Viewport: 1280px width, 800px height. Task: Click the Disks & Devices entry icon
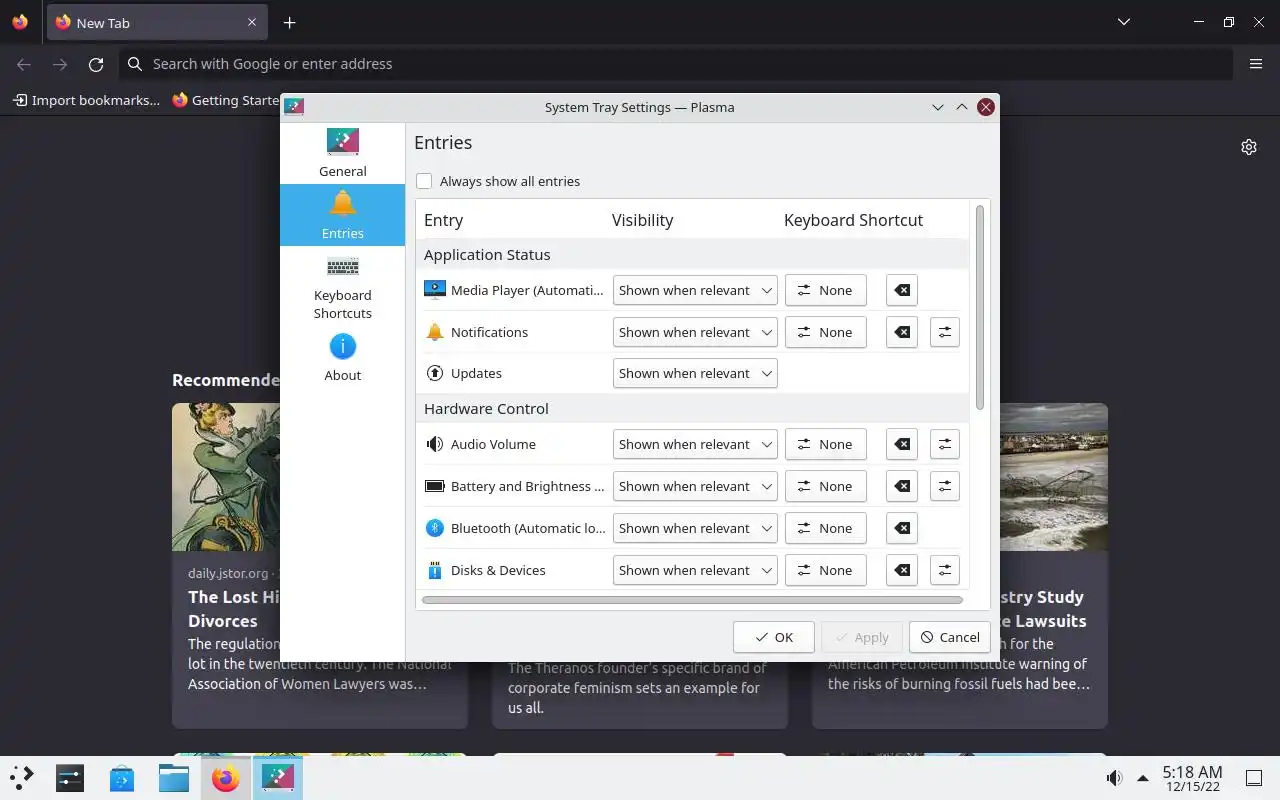pos(434,570)
